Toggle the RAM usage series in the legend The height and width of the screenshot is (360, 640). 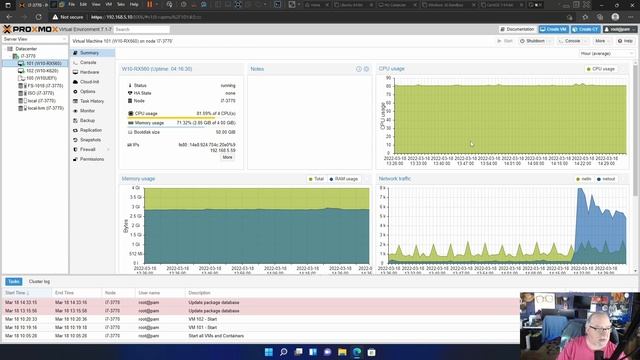pyautogui.click(x=344, y=179)
